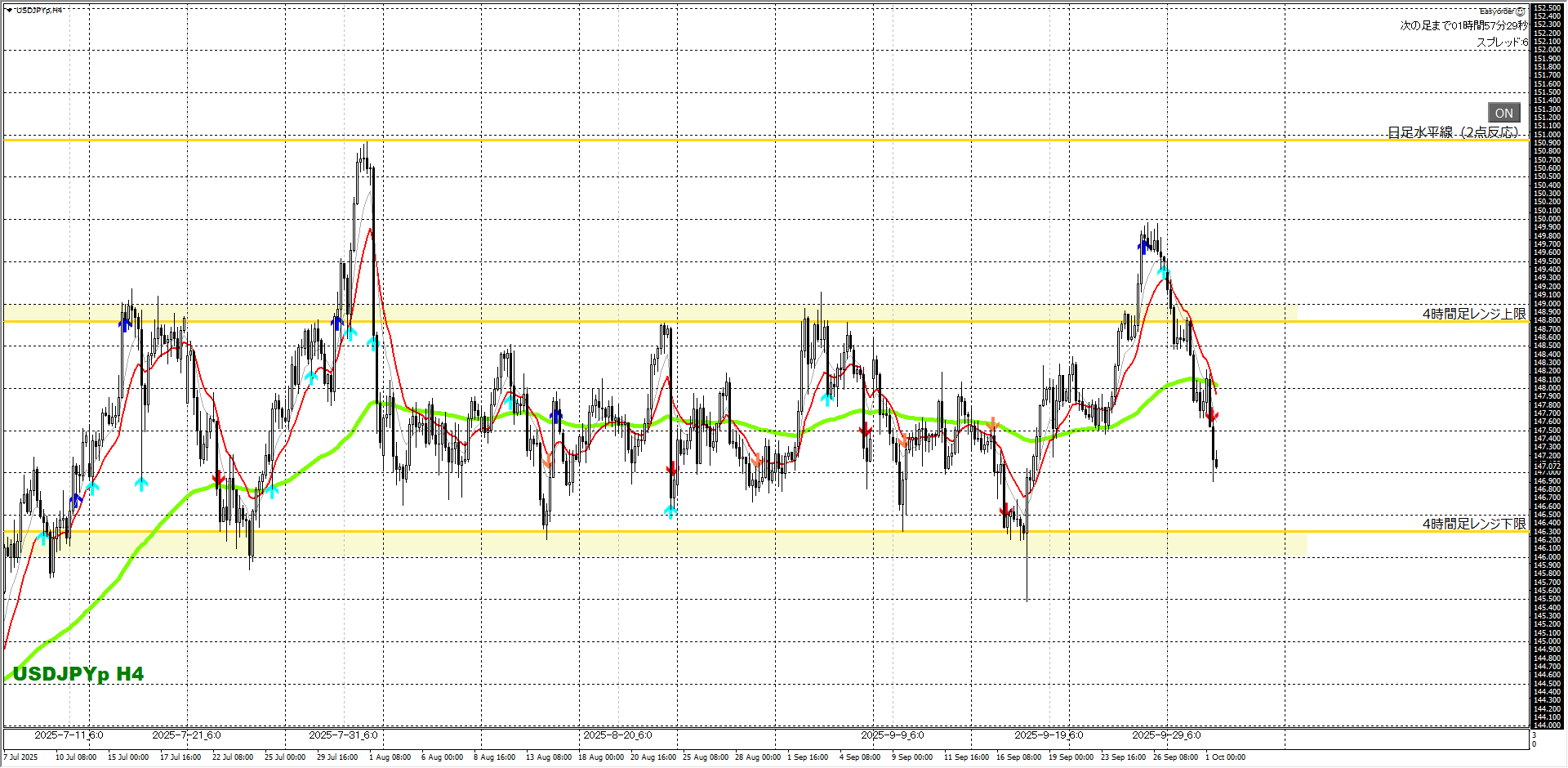Open the USDJPYp,H4 chart dropdown triangle
1568x768 pixels.
pyautogui.click(x=9, y=11)
